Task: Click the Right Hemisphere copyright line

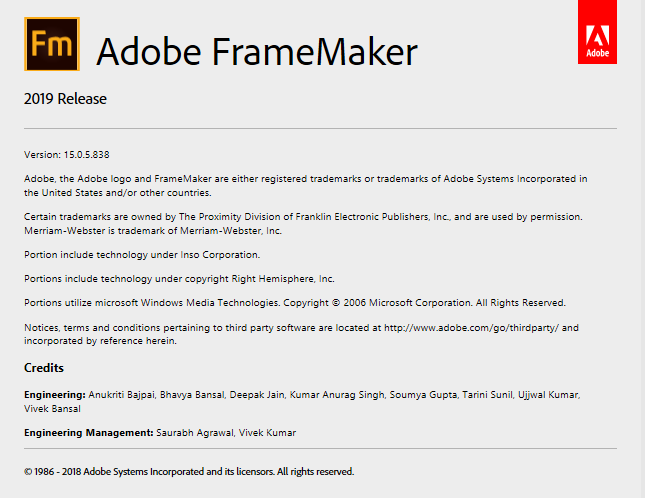Action: pos(179,278)
